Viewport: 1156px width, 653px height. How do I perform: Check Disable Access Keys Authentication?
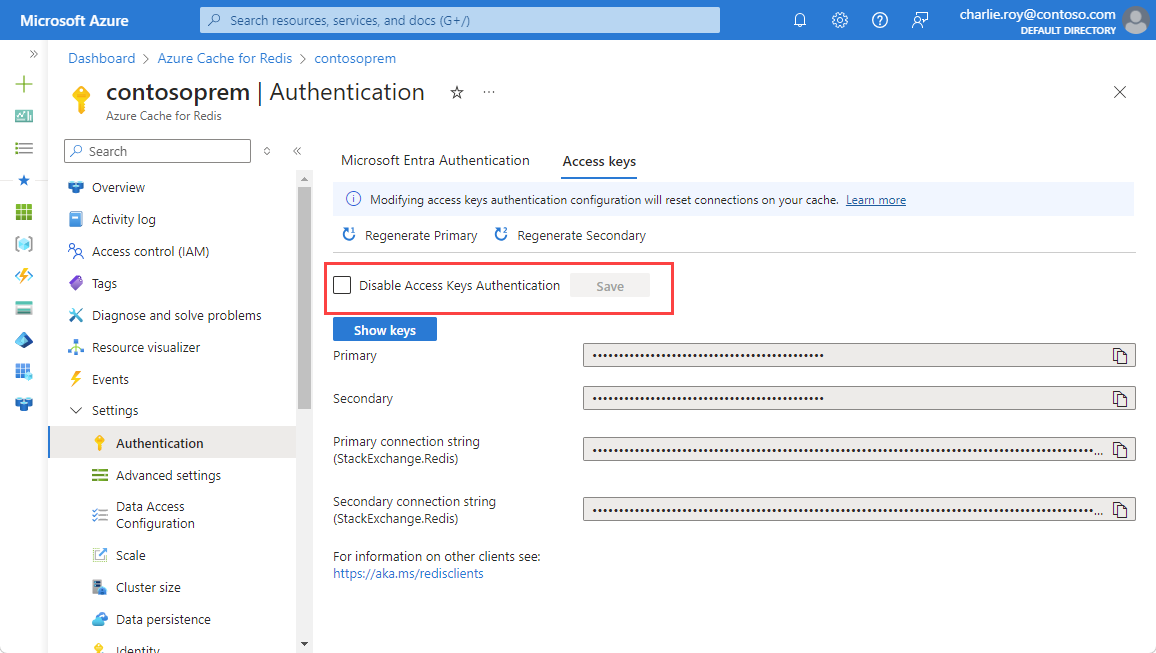tap(341, 285)
